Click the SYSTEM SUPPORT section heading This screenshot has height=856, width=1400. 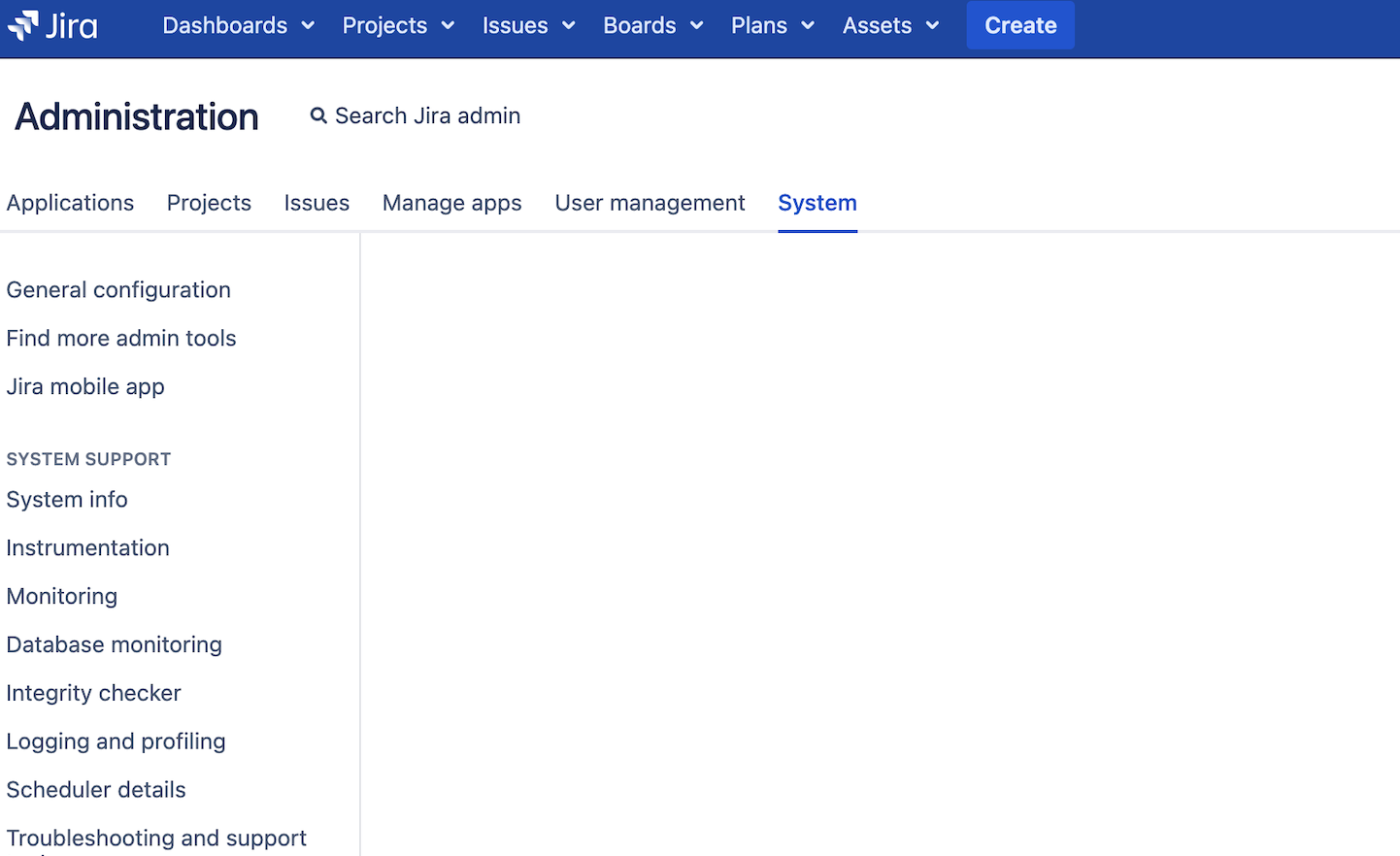[88, 459]
